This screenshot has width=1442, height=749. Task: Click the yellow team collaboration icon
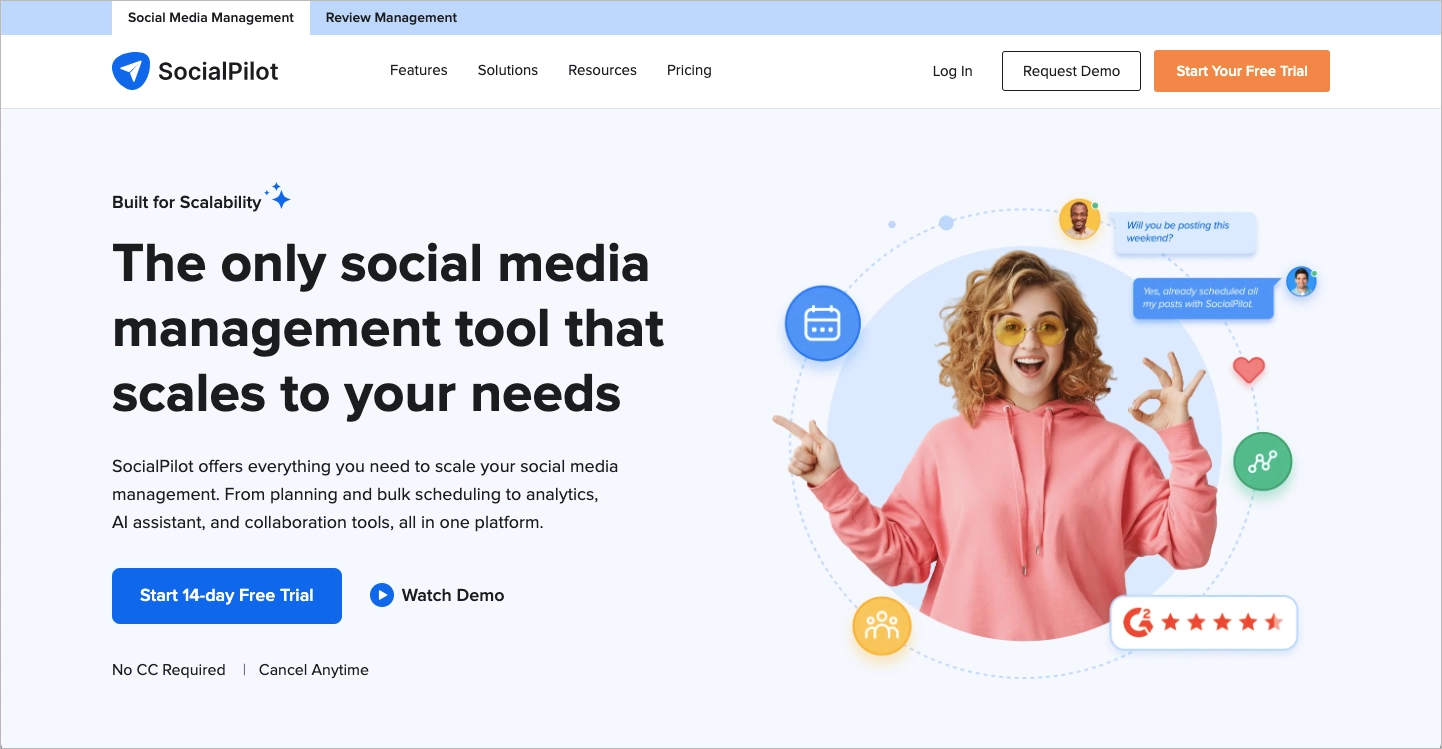pos(881,627)
